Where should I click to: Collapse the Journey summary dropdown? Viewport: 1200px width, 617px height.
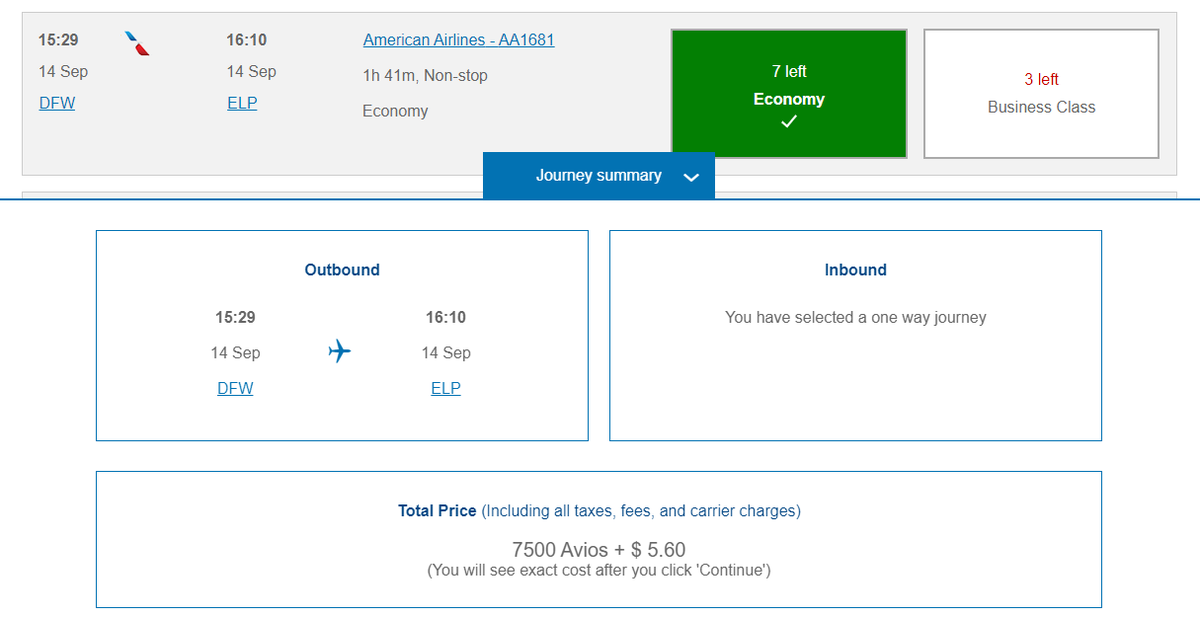[598, 175]
